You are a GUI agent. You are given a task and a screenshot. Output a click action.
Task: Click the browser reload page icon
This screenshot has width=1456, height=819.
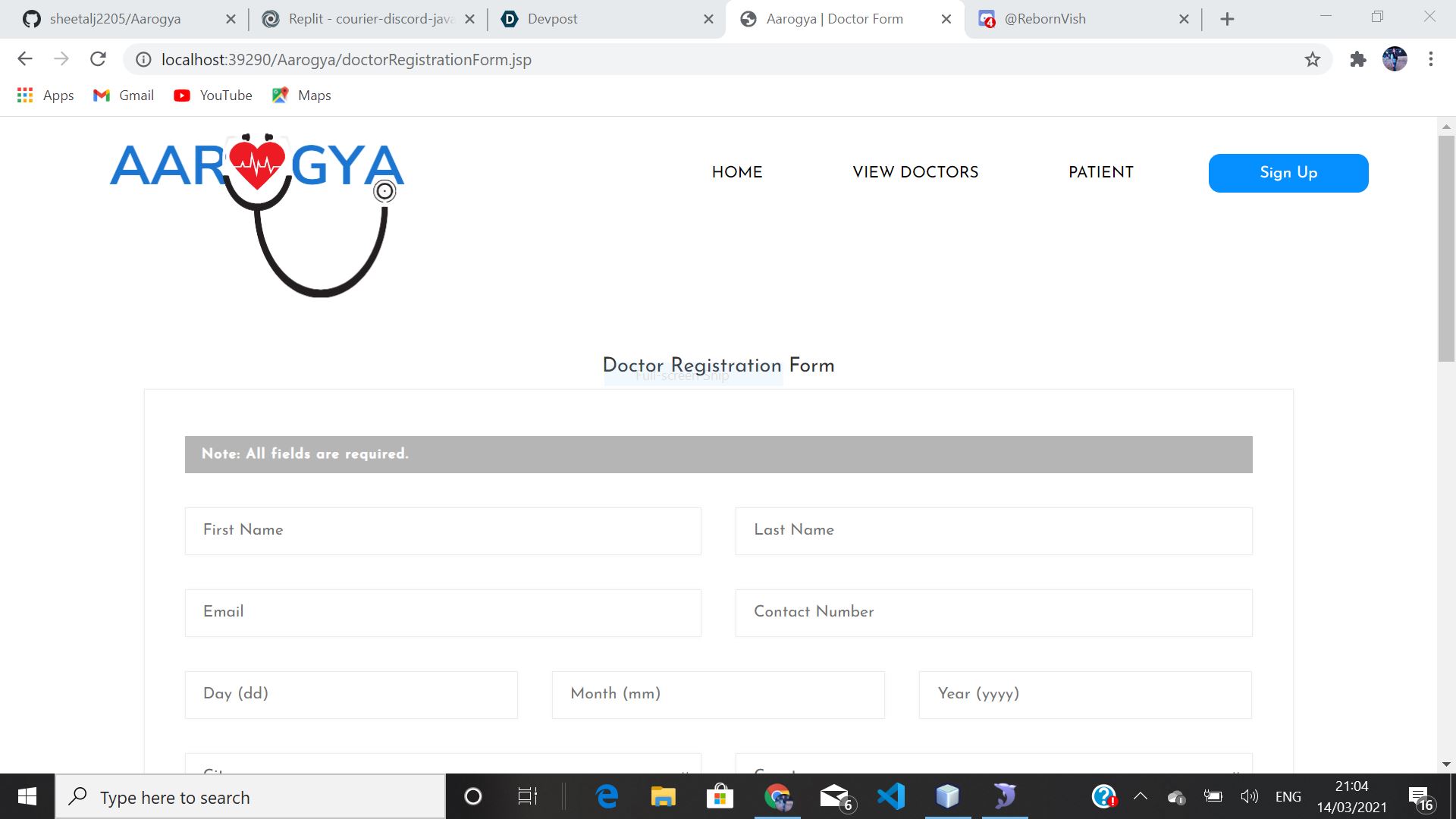[98, 59]
